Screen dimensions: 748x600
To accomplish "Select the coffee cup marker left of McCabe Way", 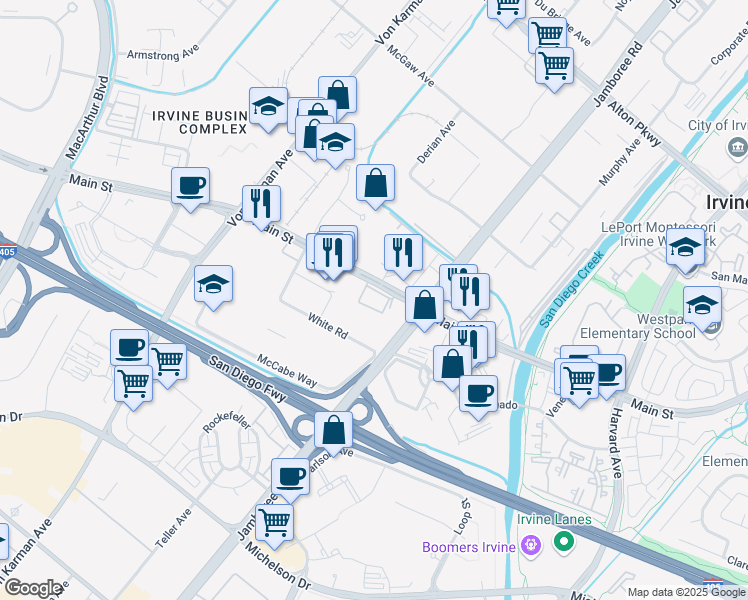I will pyautogui.click(x=129, y=347).
